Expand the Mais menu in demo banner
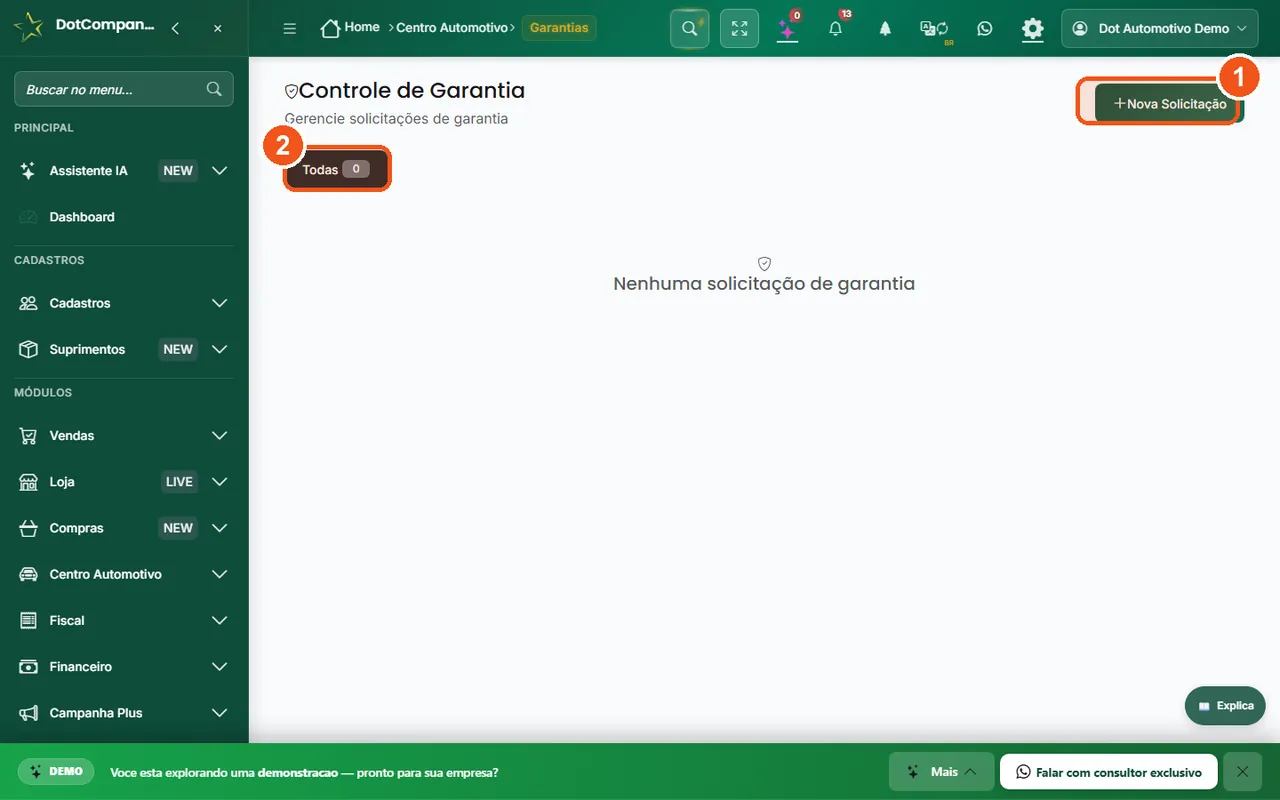The width and height of the screenshot is (1280, 800). [941, 772]
